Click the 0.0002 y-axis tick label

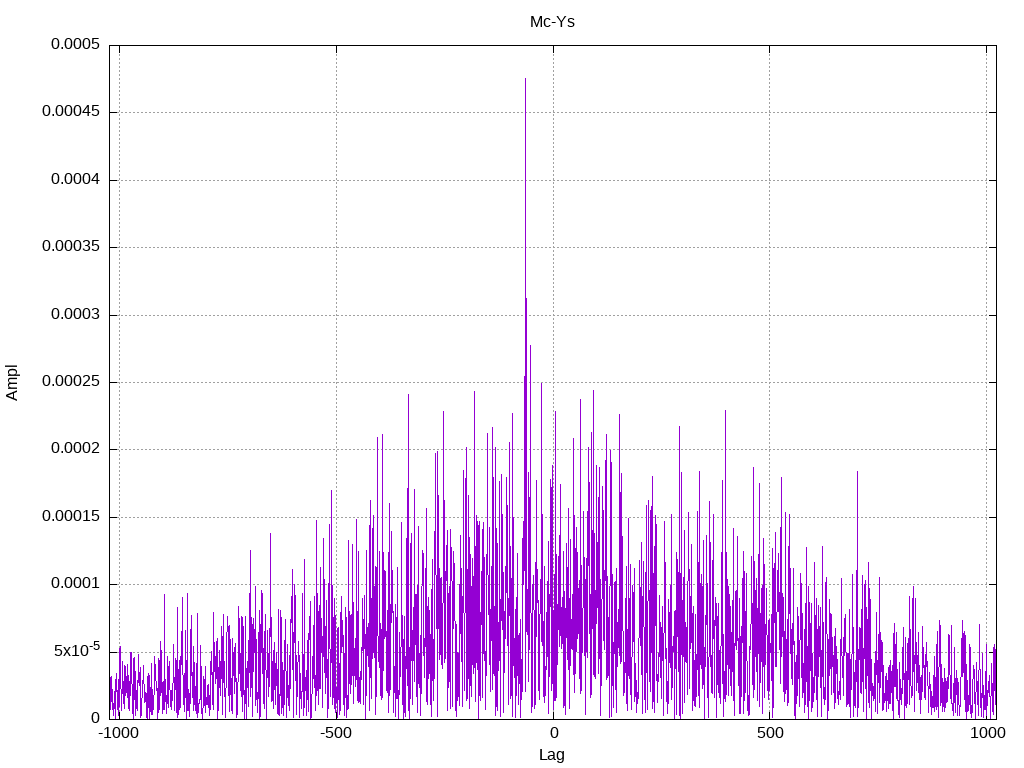coord(76,449)
